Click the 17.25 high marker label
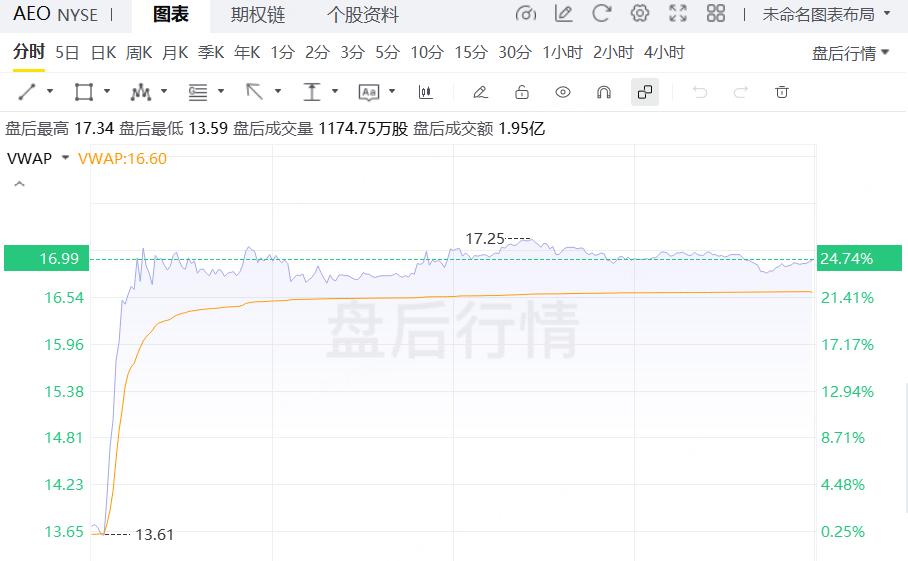 click(x=485, y=239)
